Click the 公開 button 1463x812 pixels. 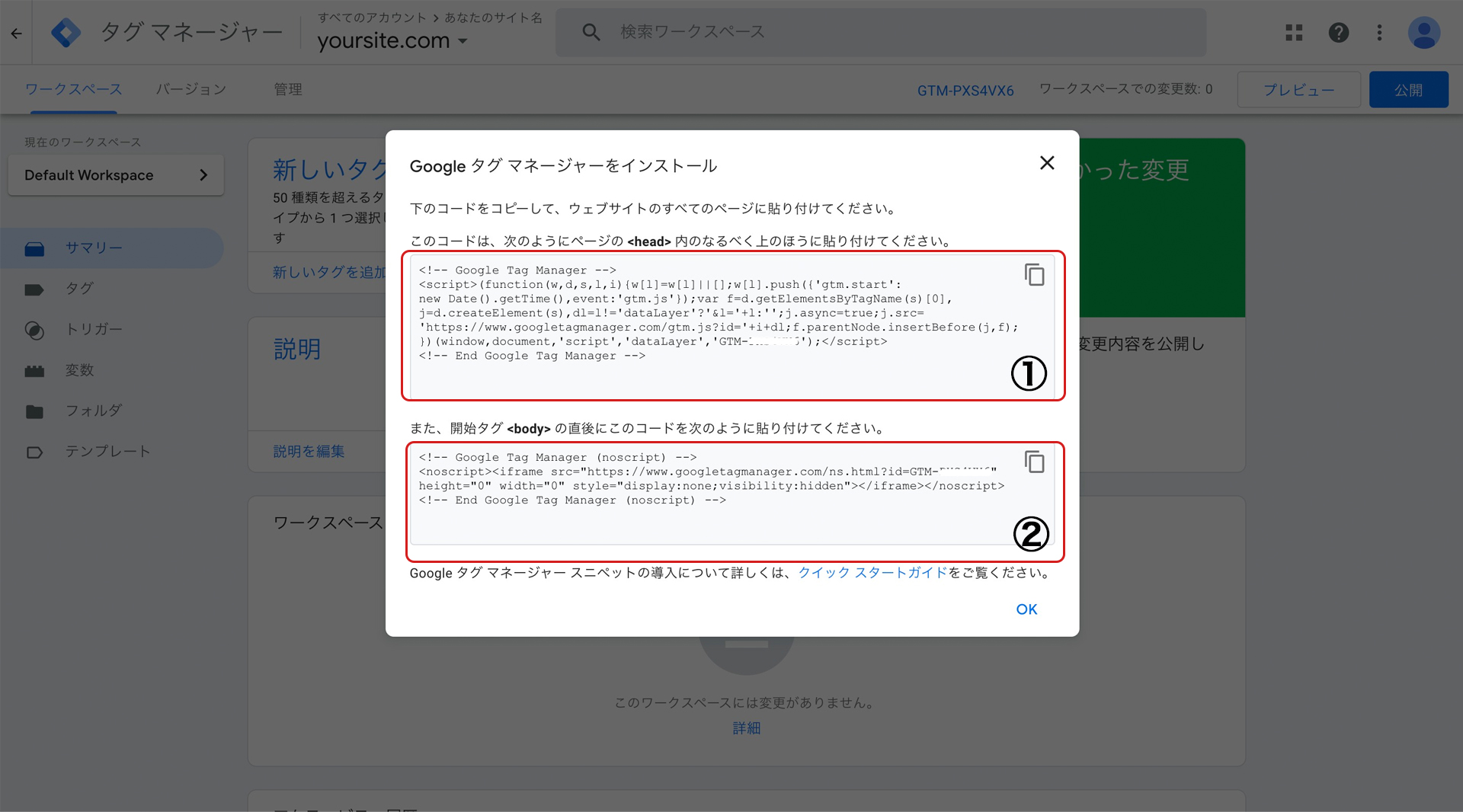[1408, 90]
